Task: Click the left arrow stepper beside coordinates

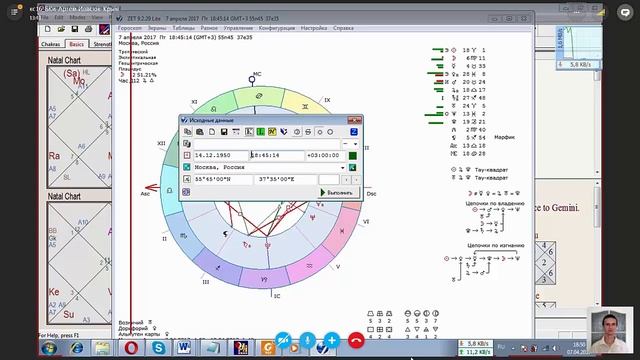Action: (x=346, y=179)
